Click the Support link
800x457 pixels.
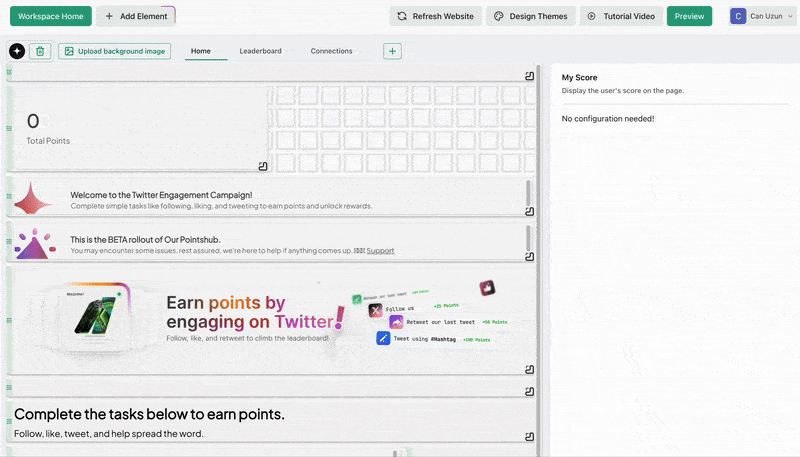(x=380, y=250)
